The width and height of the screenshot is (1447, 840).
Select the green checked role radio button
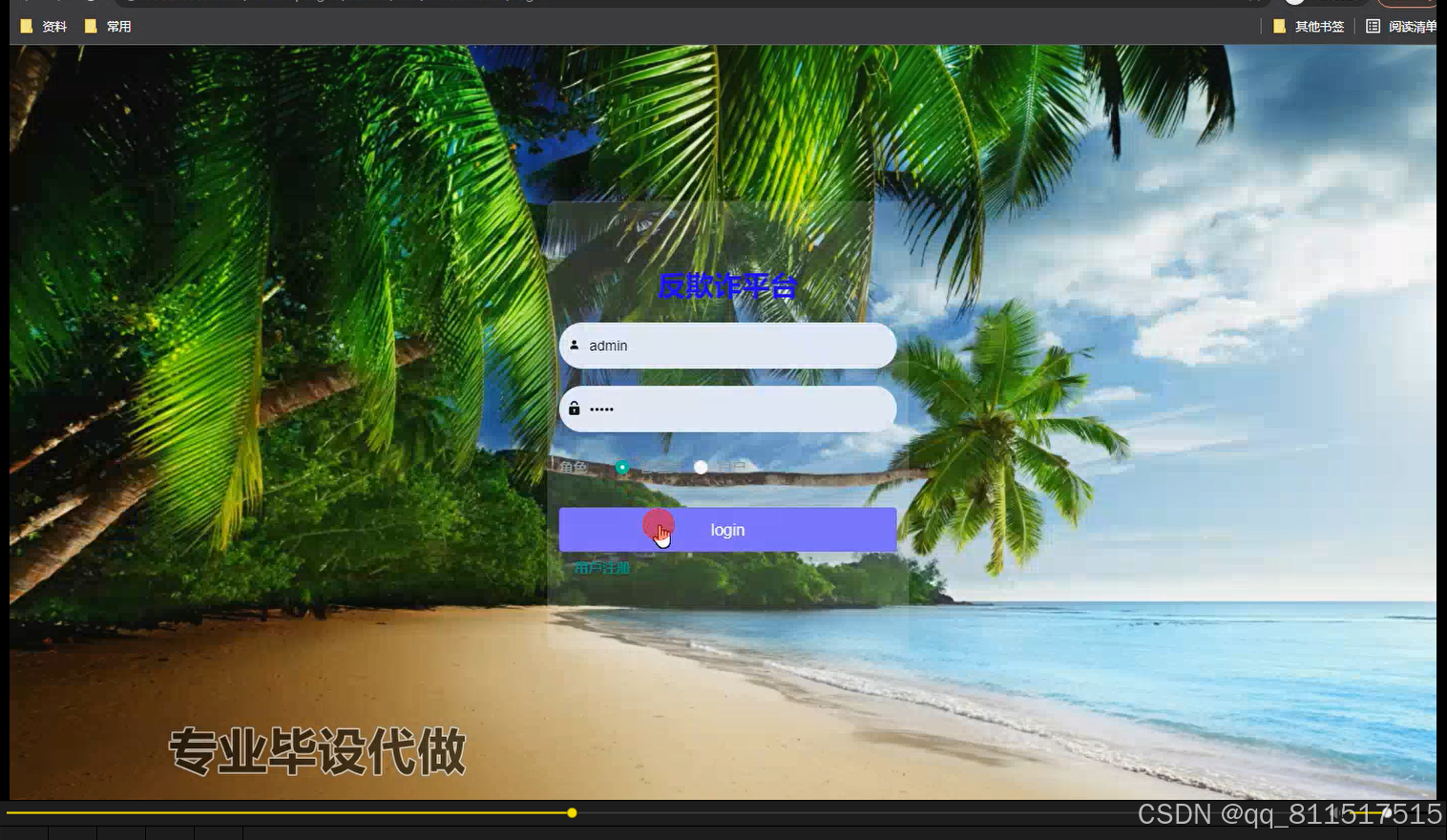point(622,467)
